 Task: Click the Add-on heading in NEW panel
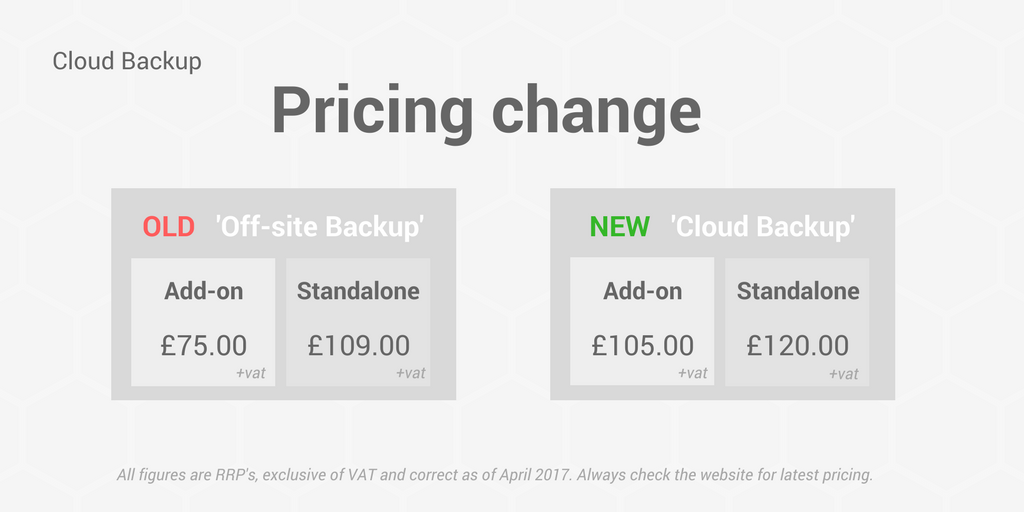[x=643, y=291]
